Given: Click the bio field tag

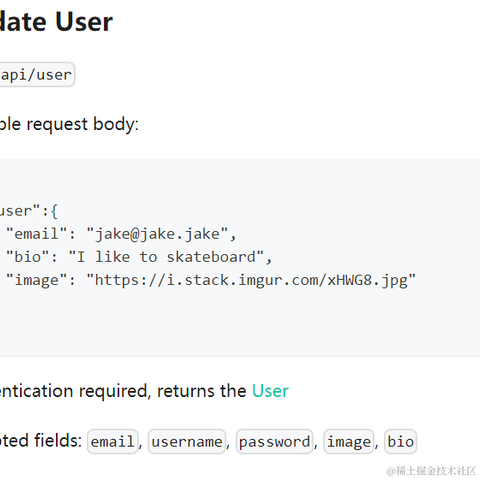Looking at the screenshot, I should [400, 442].
